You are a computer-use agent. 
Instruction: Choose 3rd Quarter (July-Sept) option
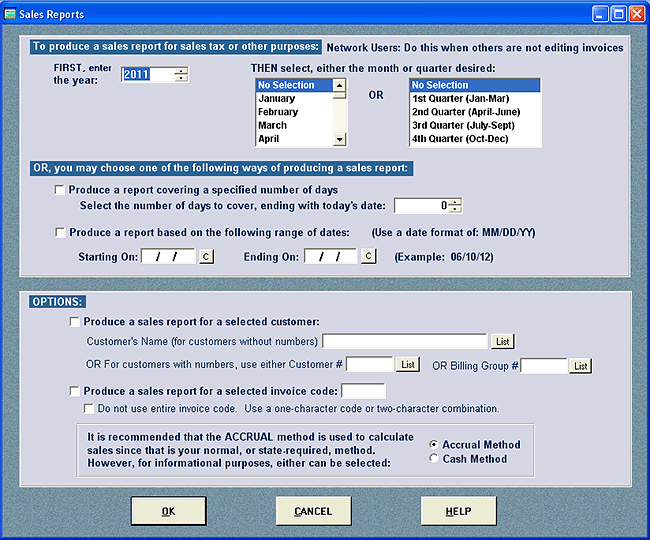coord(461,125)
